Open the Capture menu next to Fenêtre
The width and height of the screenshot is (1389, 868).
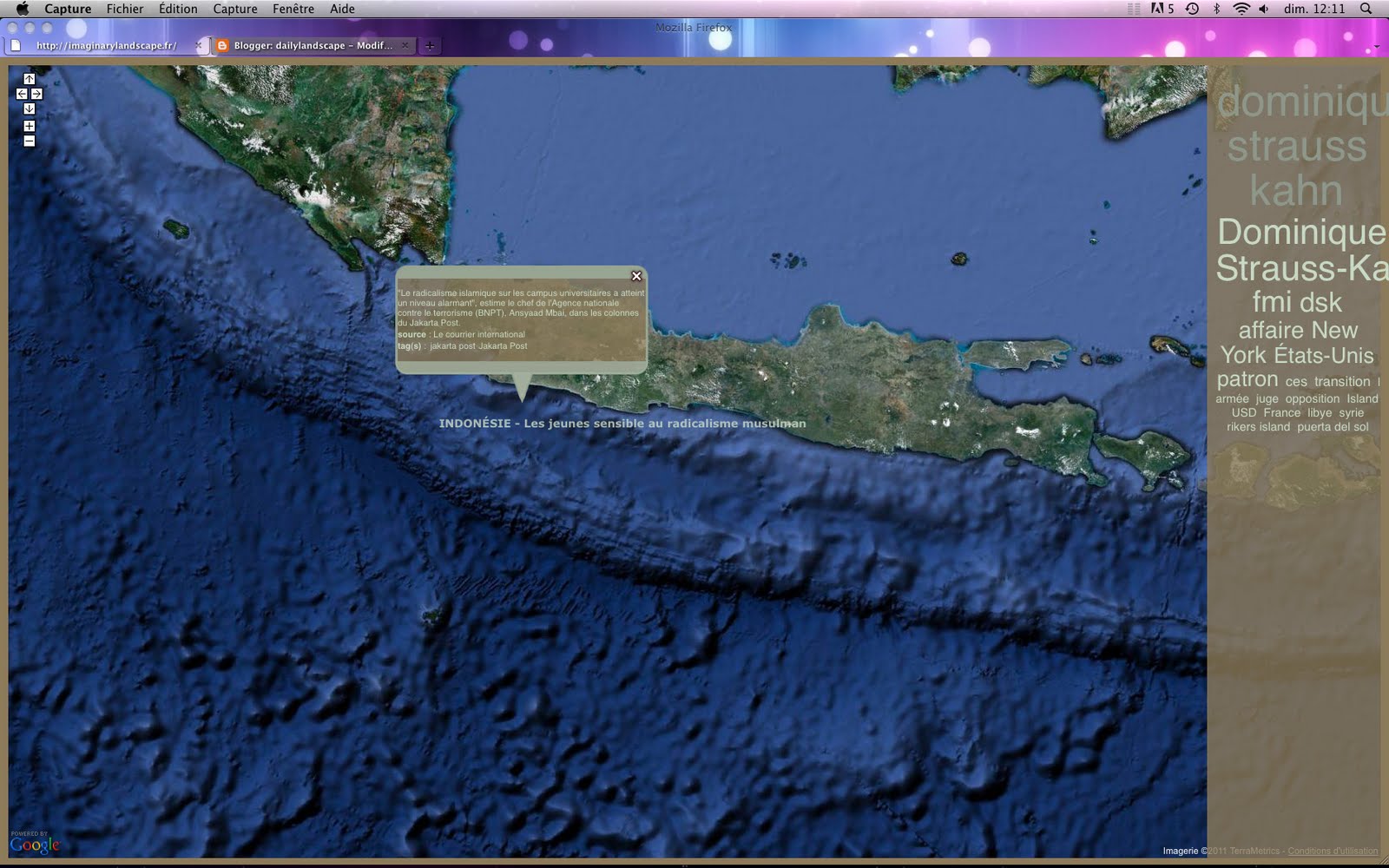[235, 9]
